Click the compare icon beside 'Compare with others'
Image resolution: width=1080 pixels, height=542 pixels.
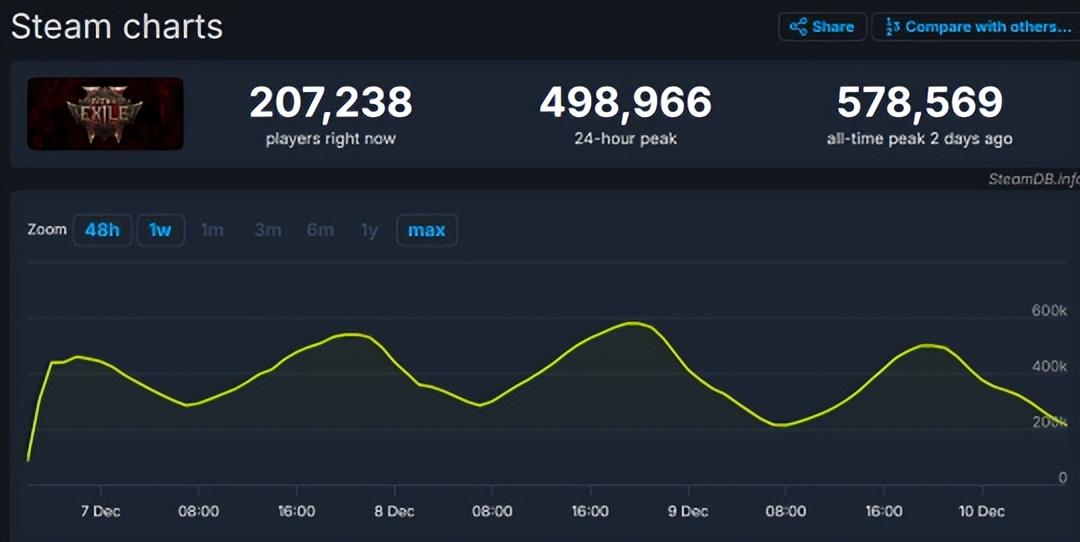tap(892, 27)
